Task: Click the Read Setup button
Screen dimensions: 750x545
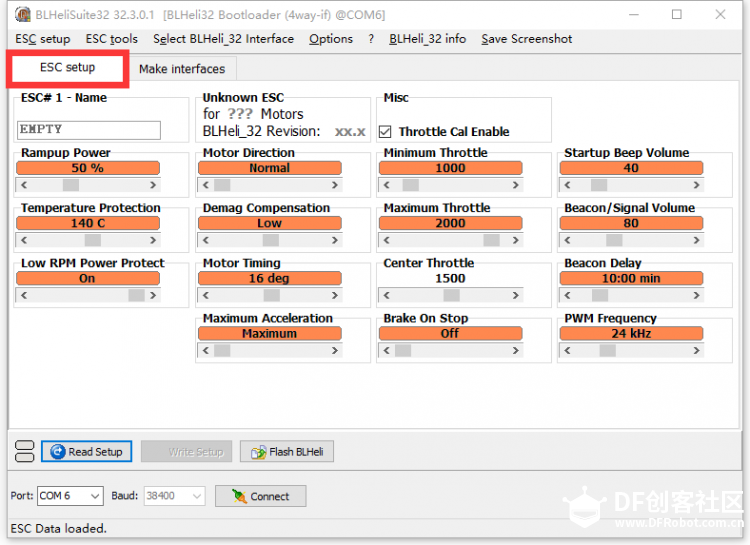Action: [87, 451]
